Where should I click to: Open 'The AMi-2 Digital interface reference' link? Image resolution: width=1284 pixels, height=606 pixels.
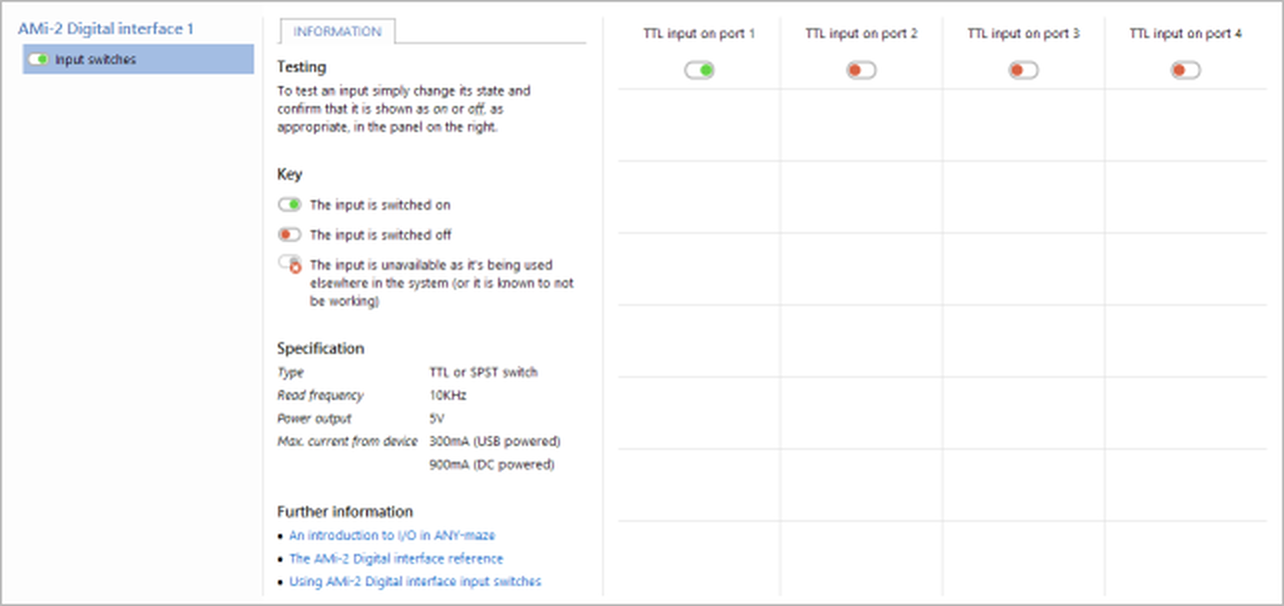[396, 559]
